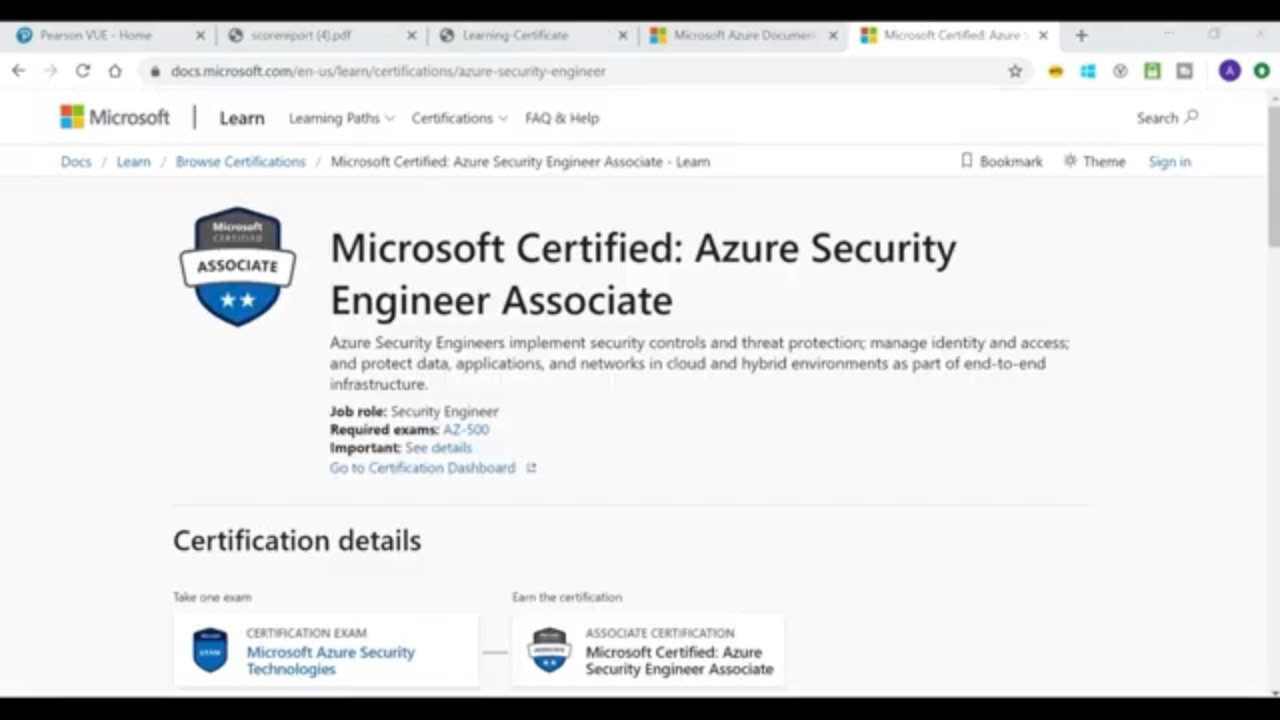Click the Browse Certifications breadcrumb
Viewport: 1280px width, 720px height.
(240, 161)
